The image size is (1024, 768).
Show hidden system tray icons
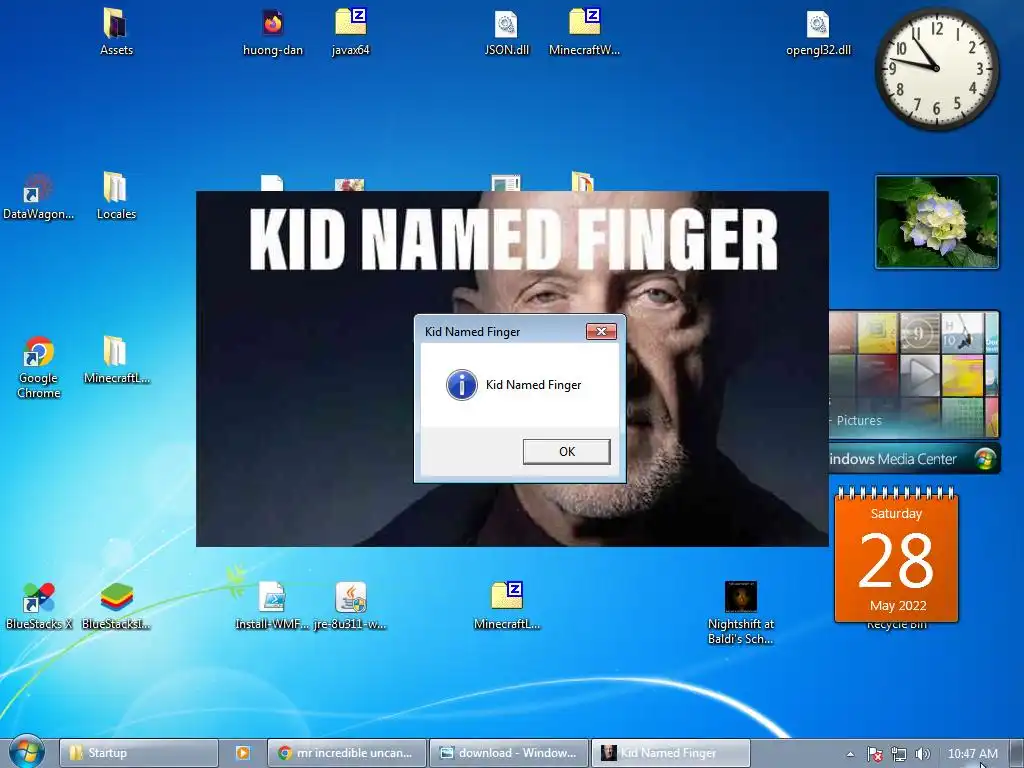coord(850,754)
